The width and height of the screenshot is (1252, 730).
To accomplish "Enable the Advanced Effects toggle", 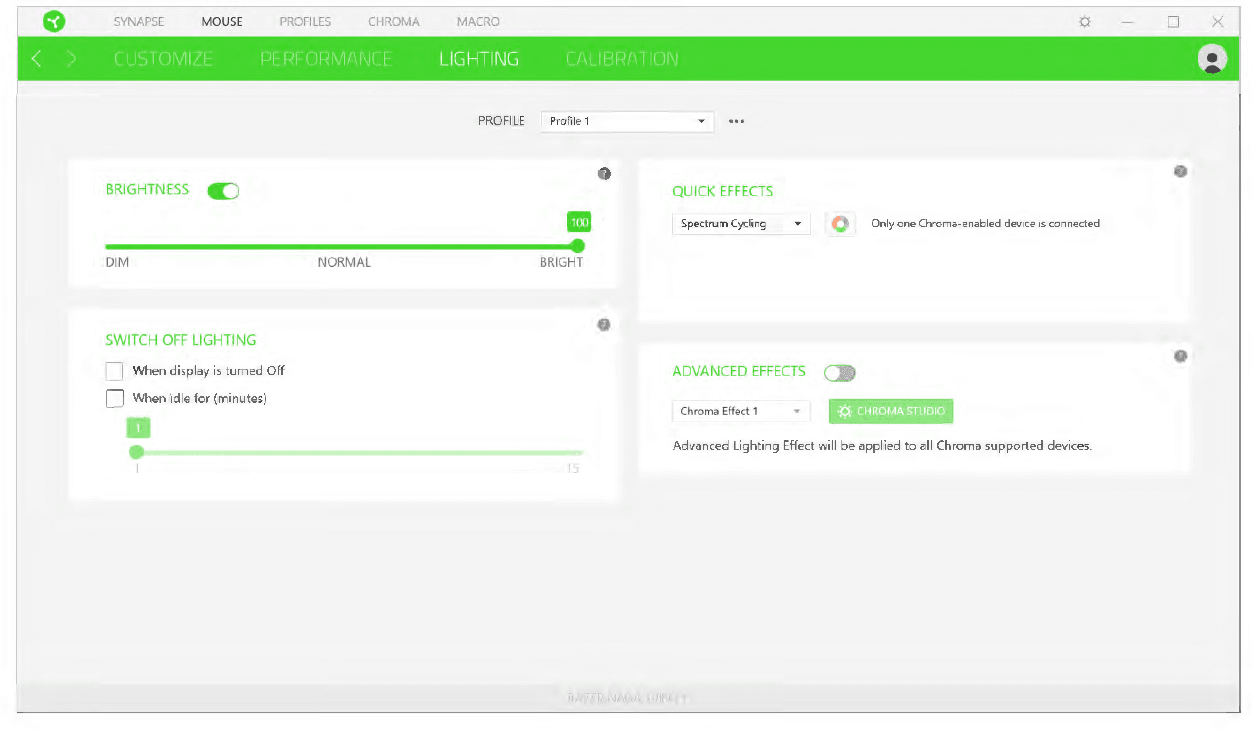I will (x=840, y=373).
